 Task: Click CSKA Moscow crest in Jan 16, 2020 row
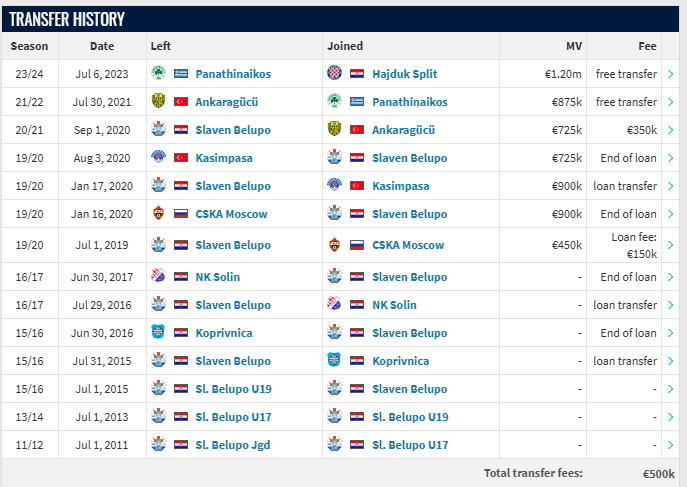(x=158, y=213)
